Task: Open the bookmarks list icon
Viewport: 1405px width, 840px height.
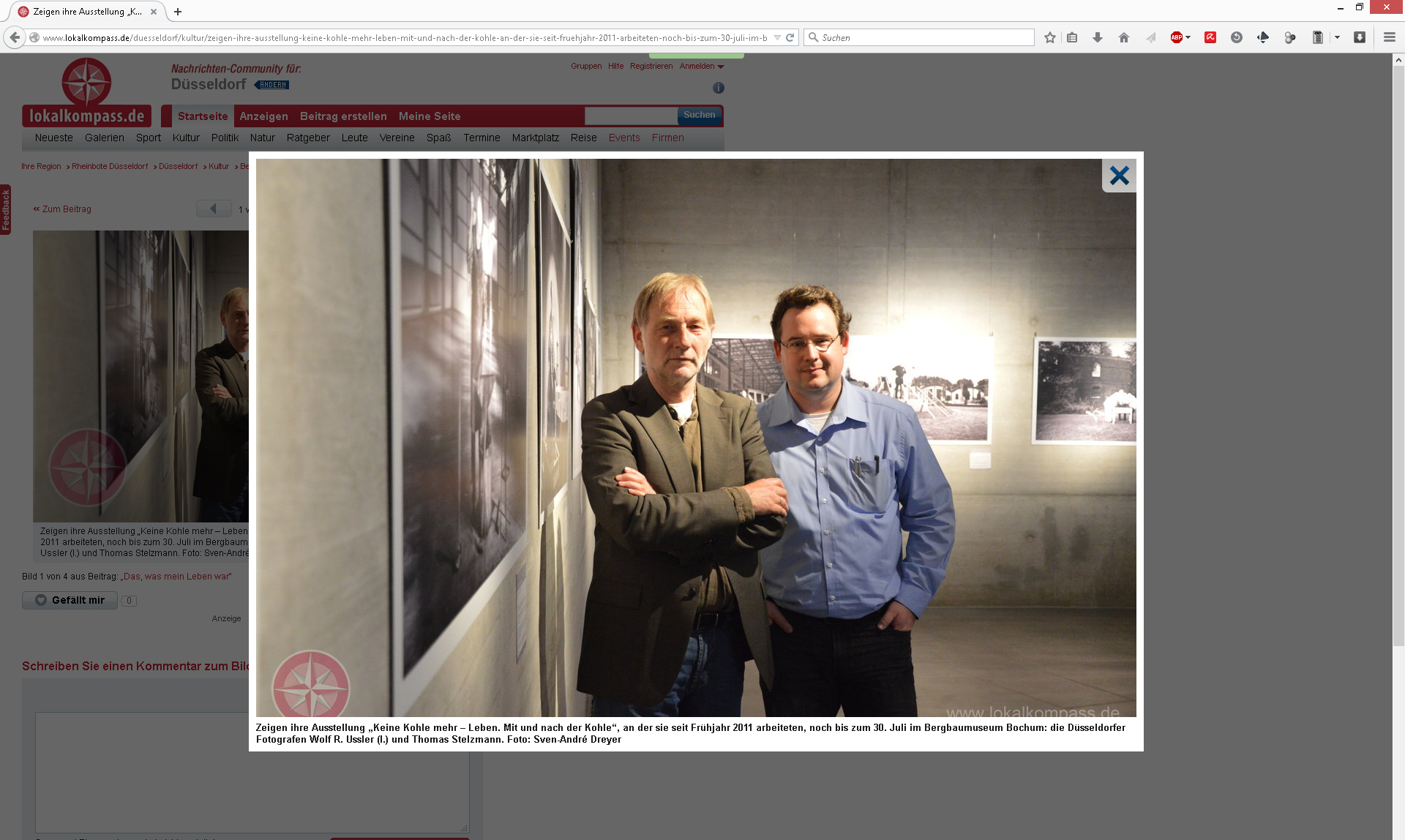Action: click(x=1072, y=37)
